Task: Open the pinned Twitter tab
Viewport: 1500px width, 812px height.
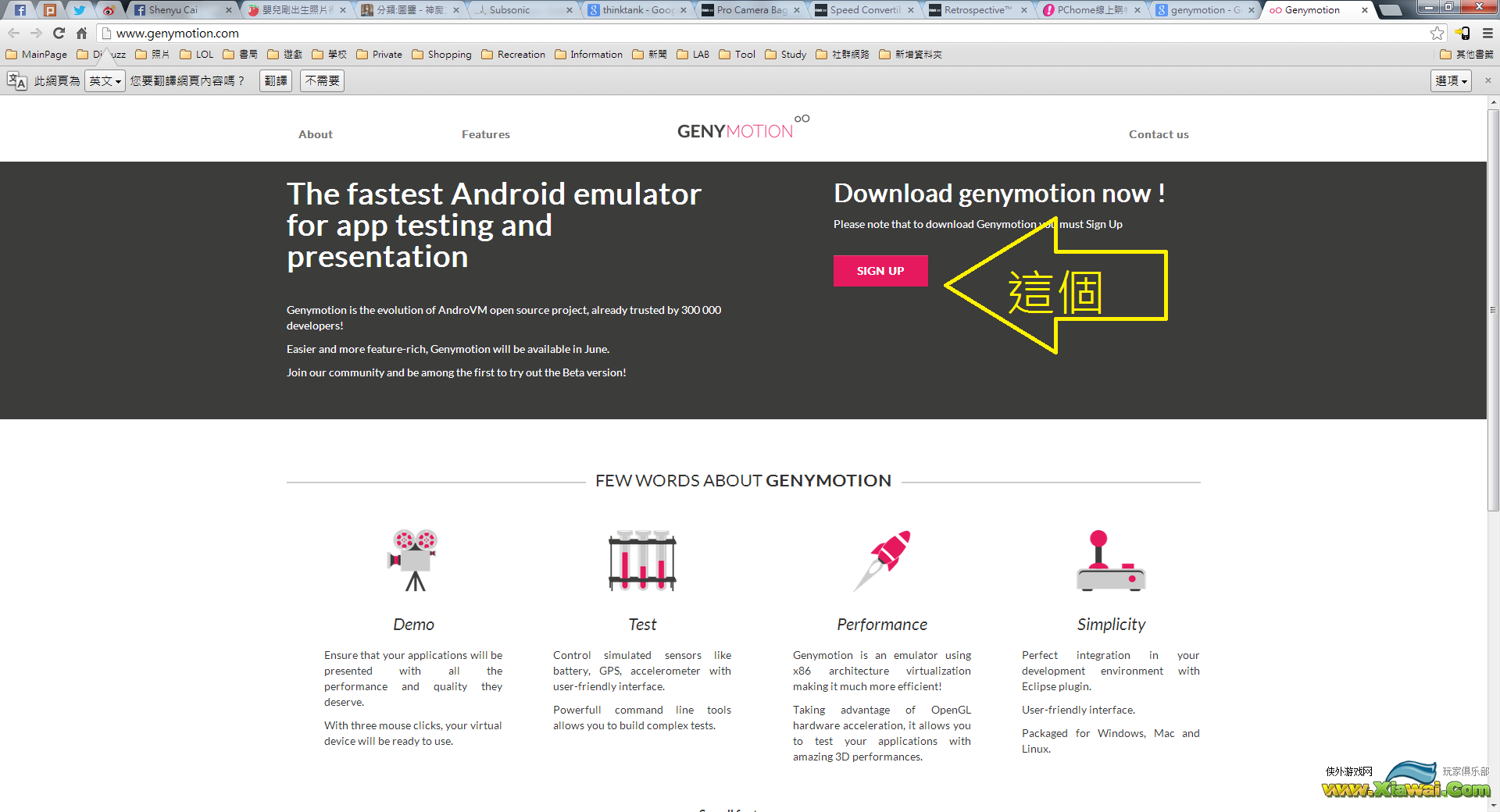Action: click(x=79, y=10)
